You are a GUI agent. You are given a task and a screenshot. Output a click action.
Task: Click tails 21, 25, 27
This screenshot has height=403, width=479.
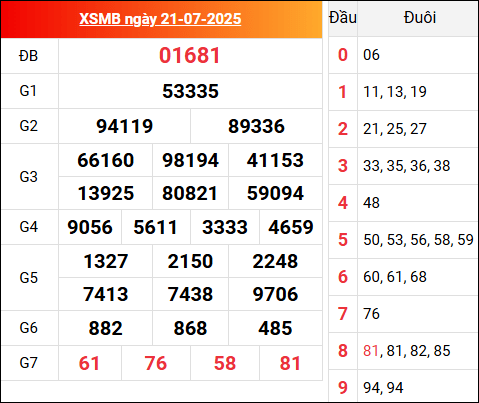tap(395, 129)
